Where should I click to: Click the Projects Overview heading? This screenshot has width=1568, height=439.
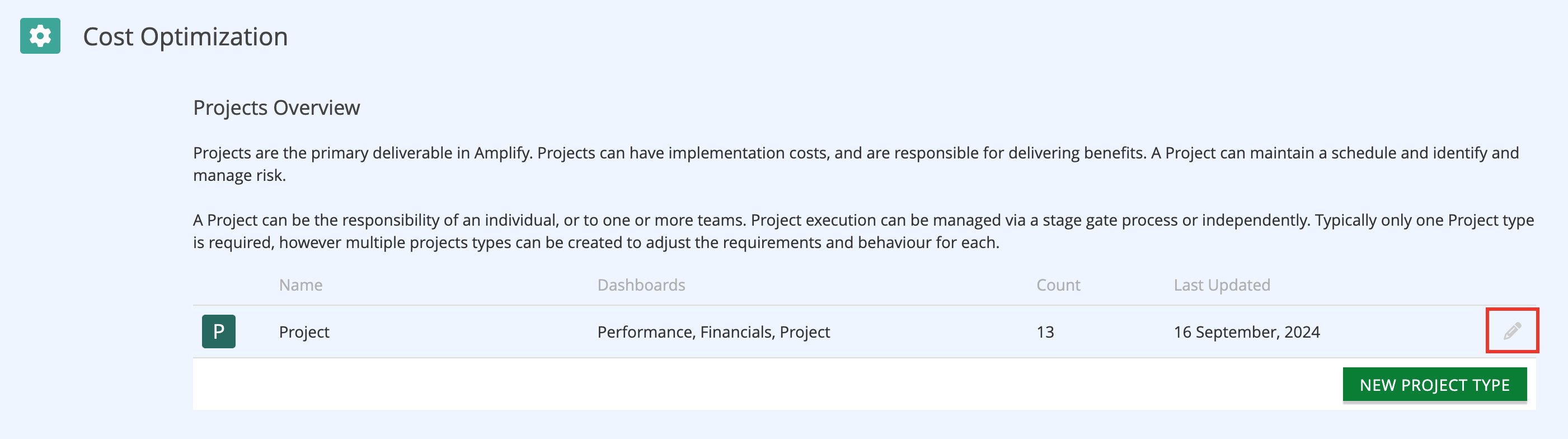[276, 107]
